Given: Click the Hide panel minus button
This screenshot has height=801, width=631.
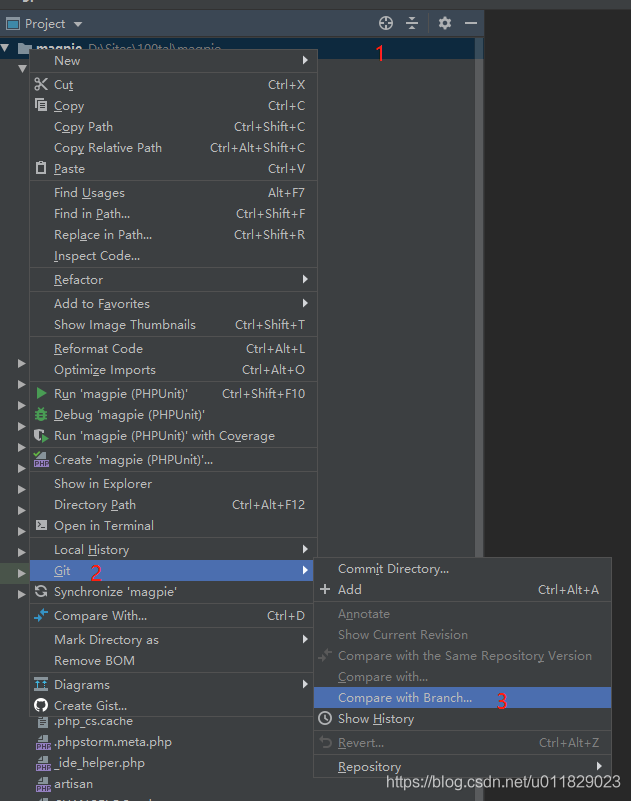Looking at the screenshot, I should (x=470, y=23).
